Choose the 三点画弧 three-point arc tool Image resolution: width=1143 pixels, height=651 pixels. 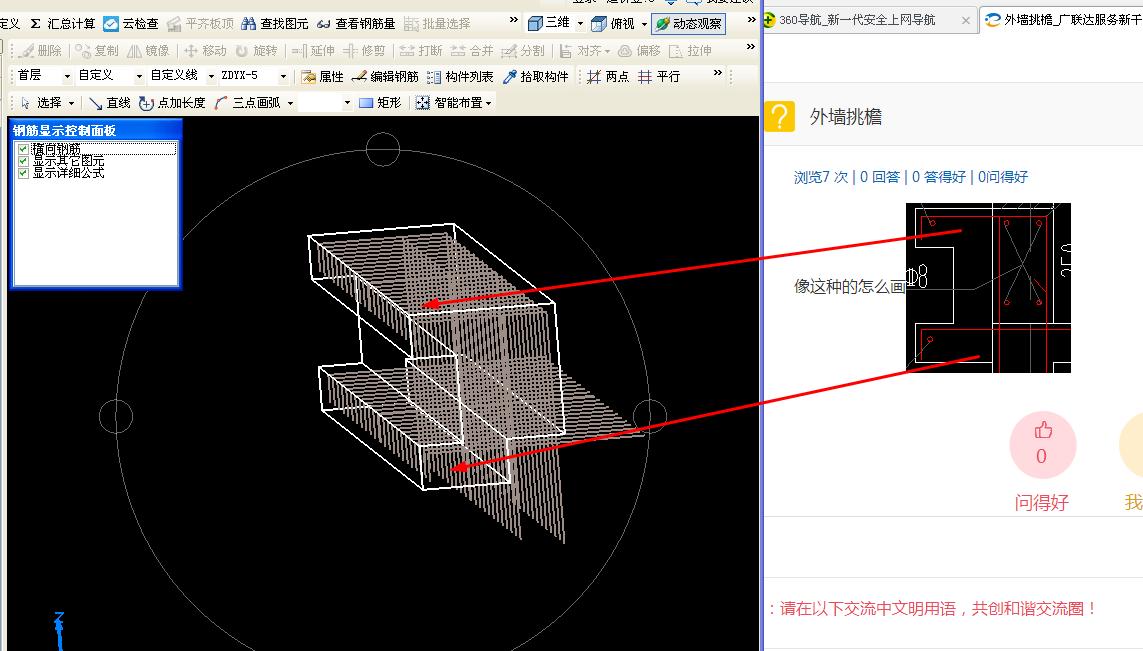[x=248, y=103]
